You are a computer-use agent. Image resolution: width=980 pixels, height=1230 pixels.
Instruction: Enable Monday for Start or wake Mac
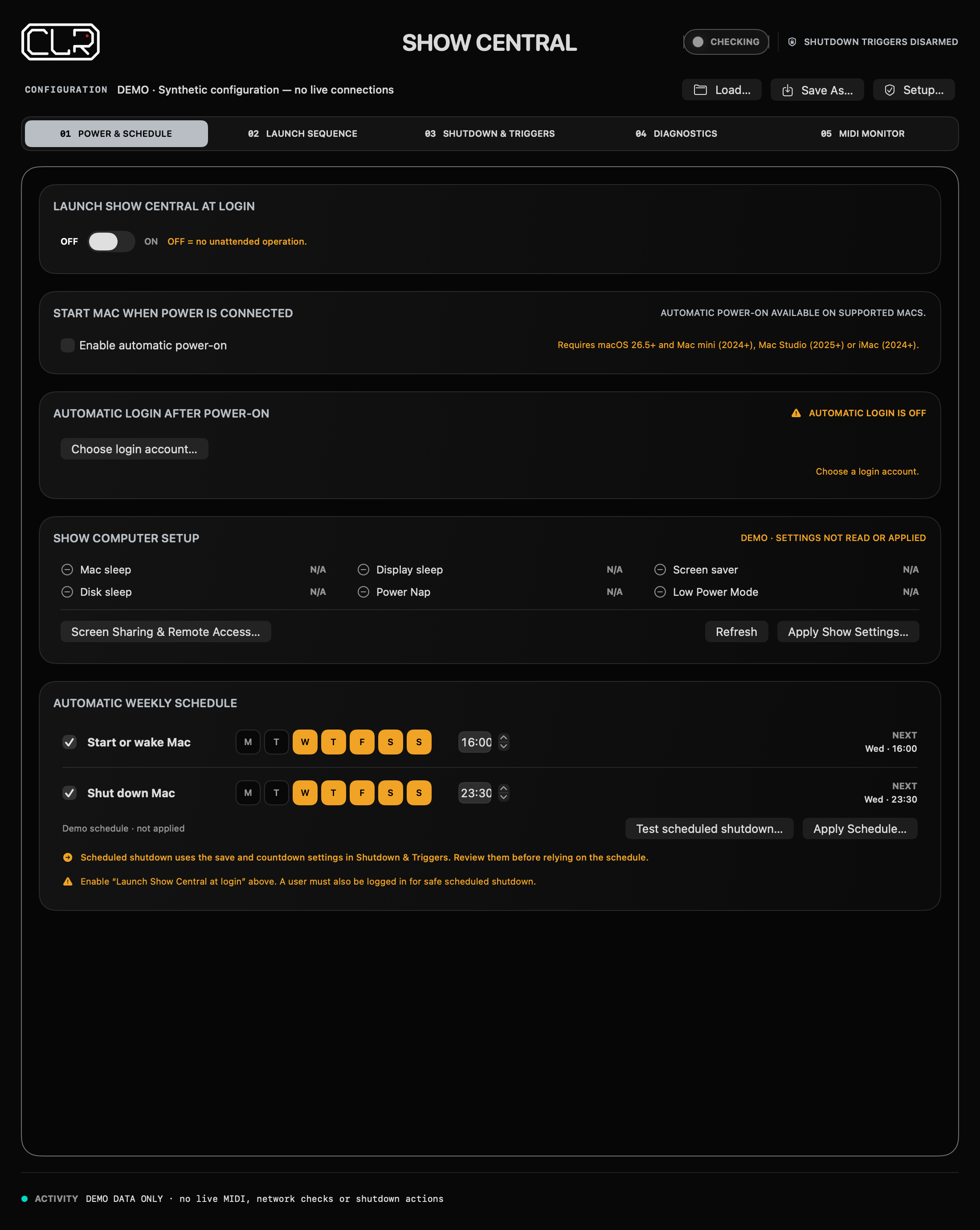coord(248,742)
